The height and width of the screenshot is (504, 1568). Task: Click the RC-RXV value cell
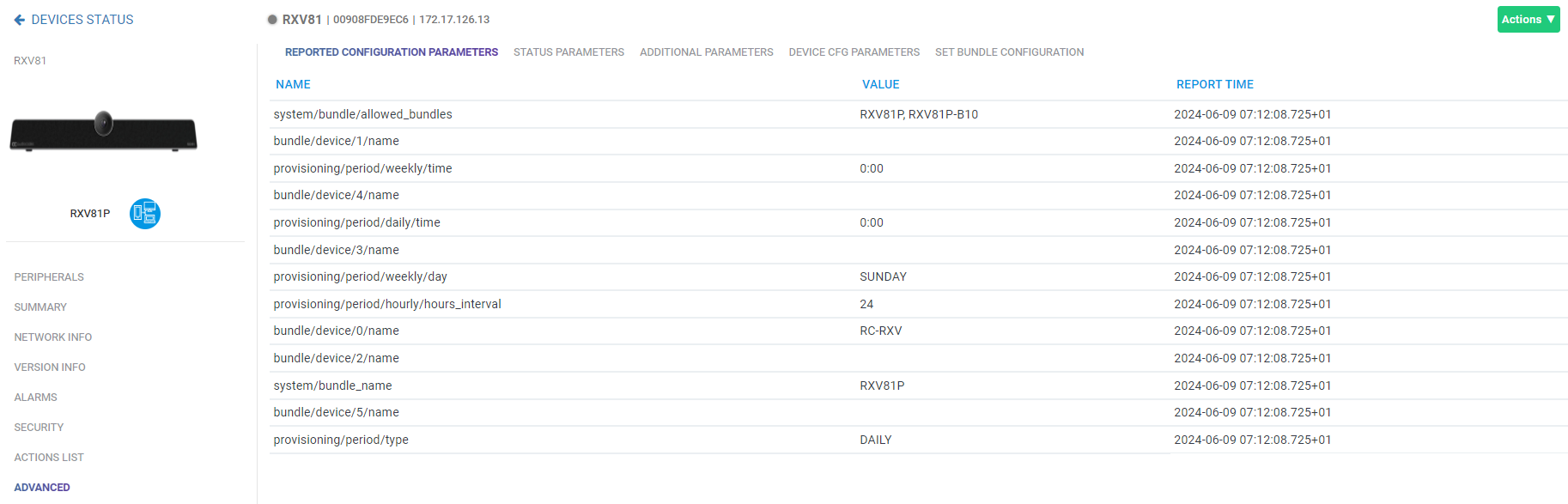point(881,331)
